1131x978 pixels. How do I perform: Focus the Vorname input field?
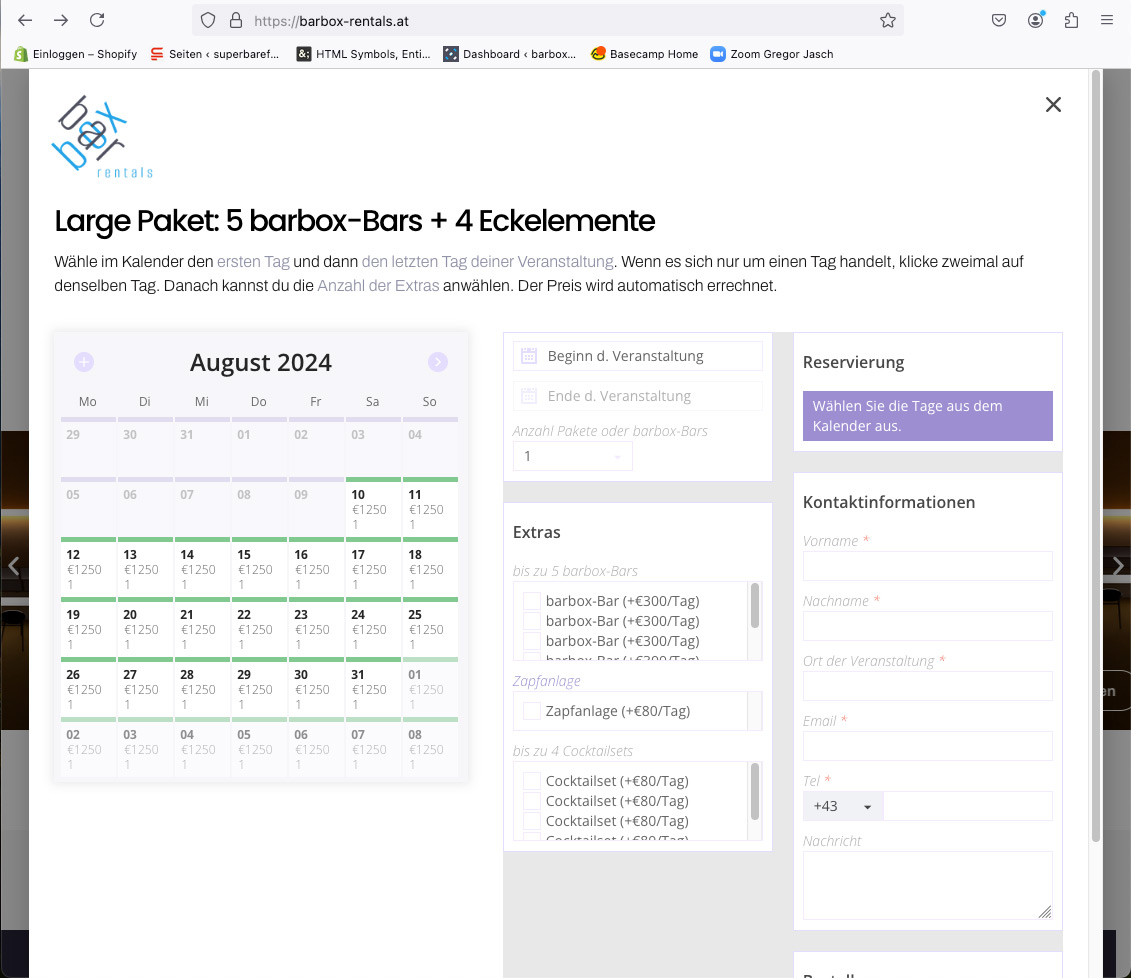click(x=928, y=566)
